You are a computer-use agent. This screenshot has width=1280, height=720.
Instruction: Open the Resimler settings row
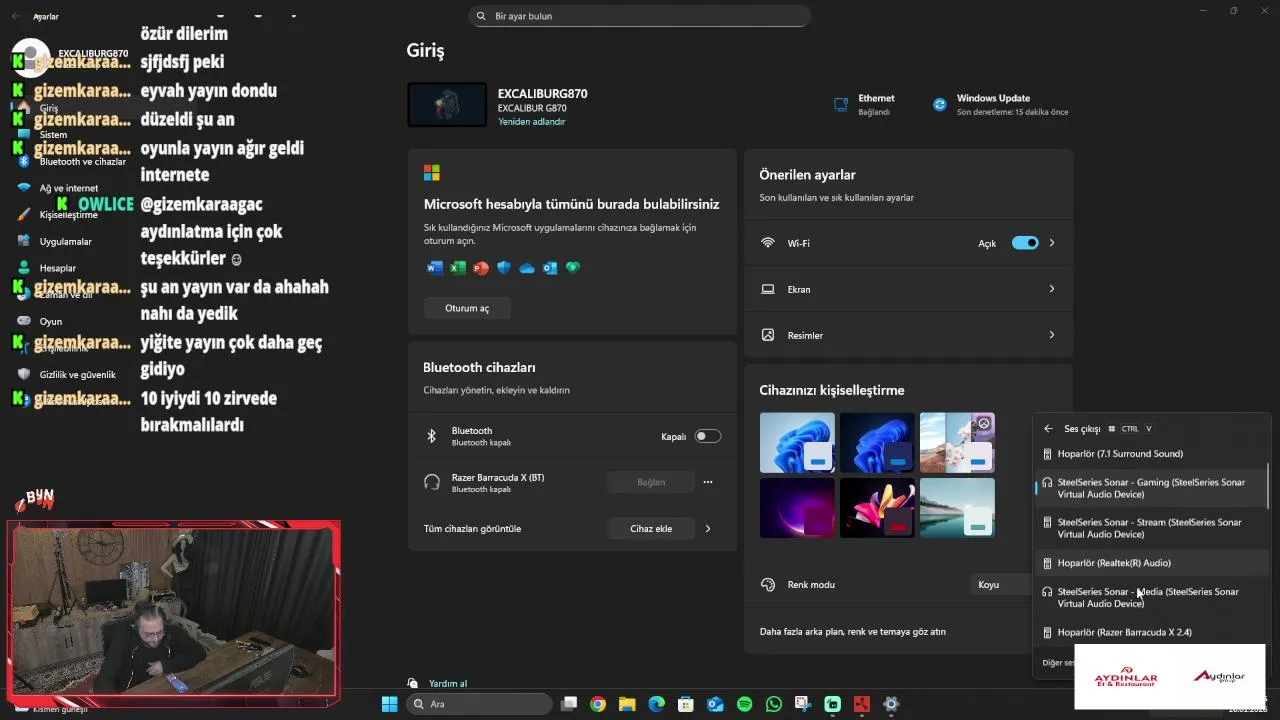(x=909, y=335)
